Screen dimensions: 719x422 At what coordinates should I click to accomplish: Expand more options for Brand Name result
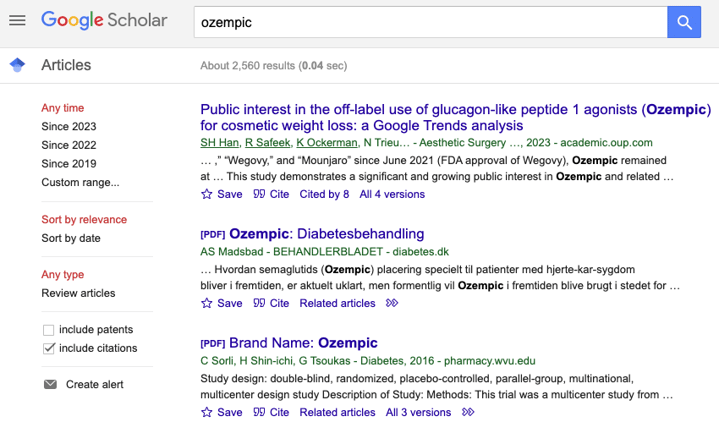[x=468, y=412]
